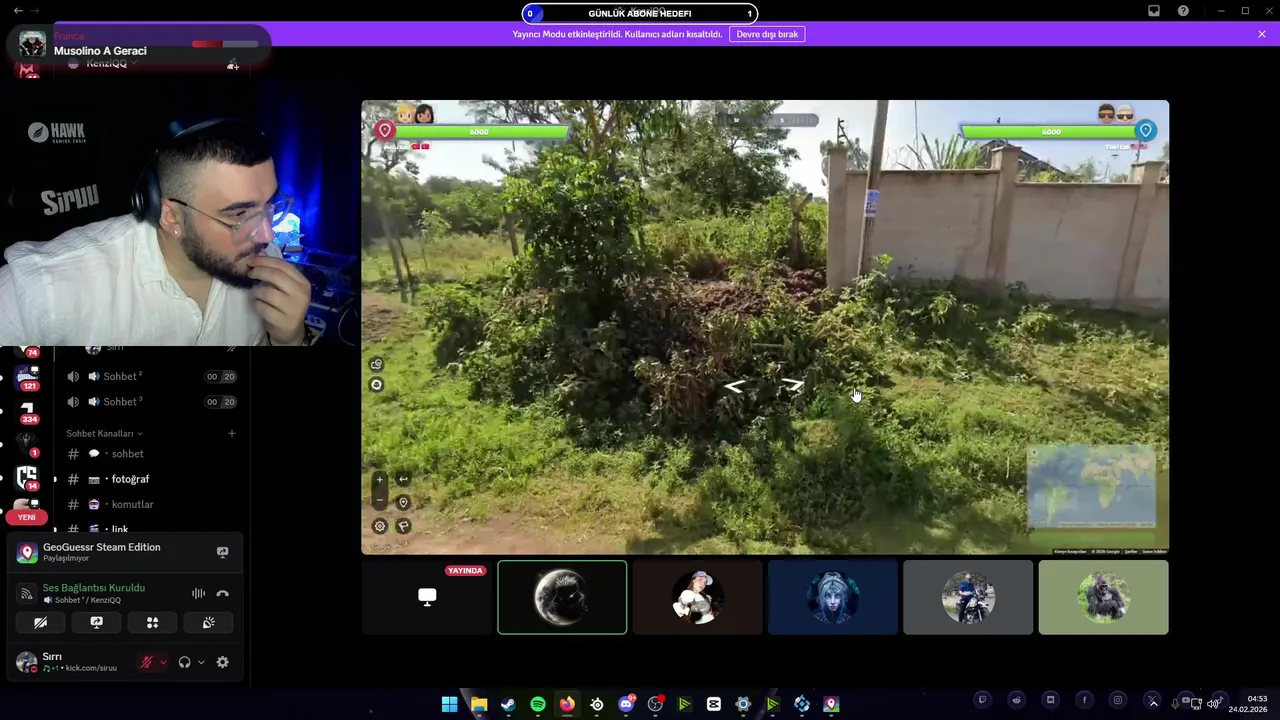The image size is (1280, 720).
Task: Toggle camera in the voice panel
Action: pyautogui.click(x=40, y=622)
